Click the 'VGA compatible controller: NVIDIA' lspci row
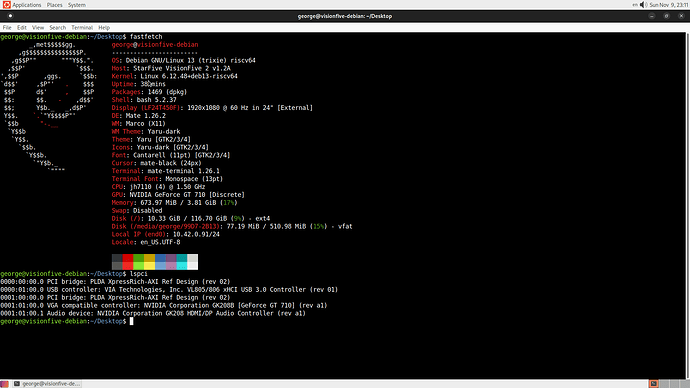The image size is (690, 388). pyautogui.click(x=164, y=305)
